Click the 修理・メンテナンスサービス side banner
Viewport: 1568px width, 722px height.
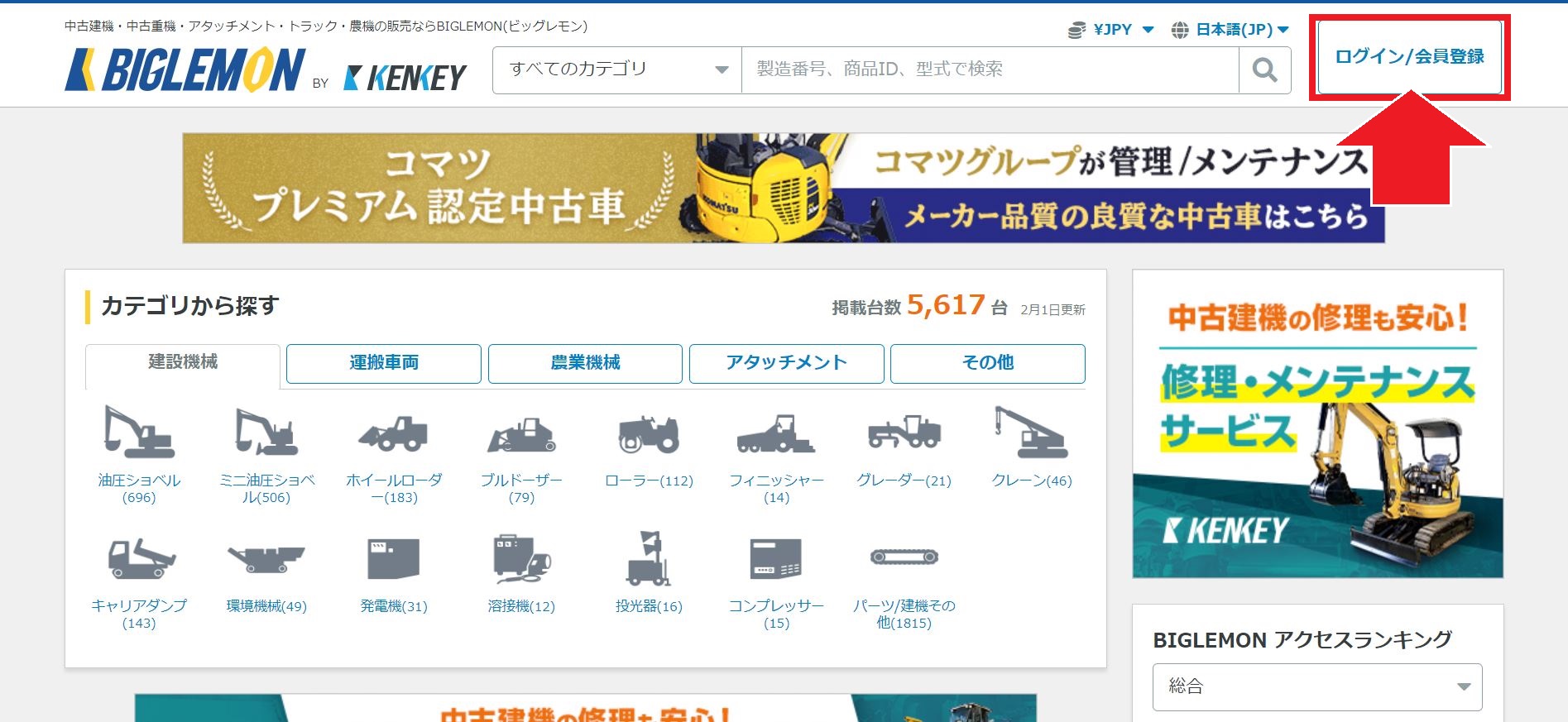tap(1318, 423)
